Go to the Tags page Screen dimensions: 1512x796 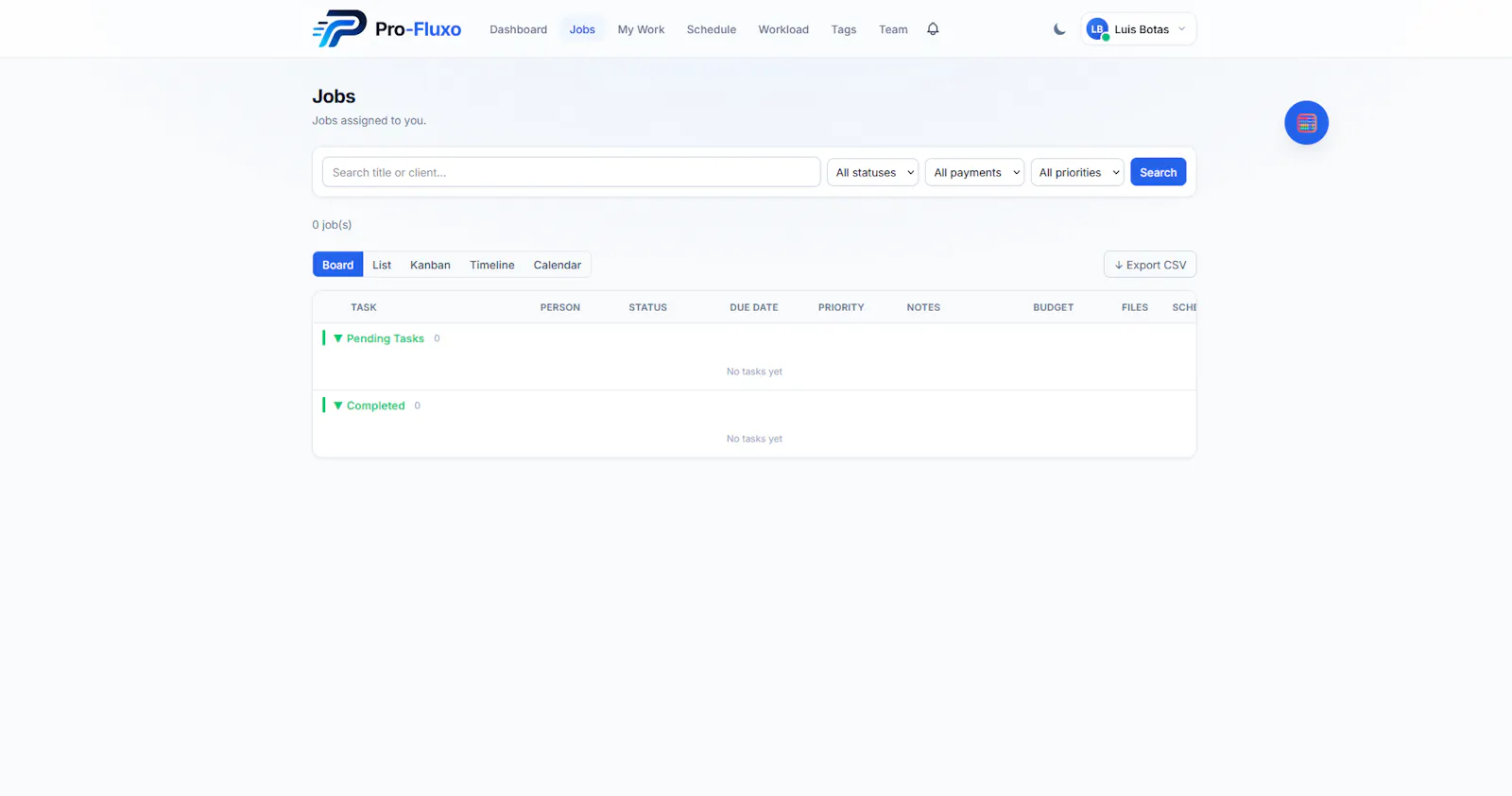pyautogui.click(x=844, y=29)
